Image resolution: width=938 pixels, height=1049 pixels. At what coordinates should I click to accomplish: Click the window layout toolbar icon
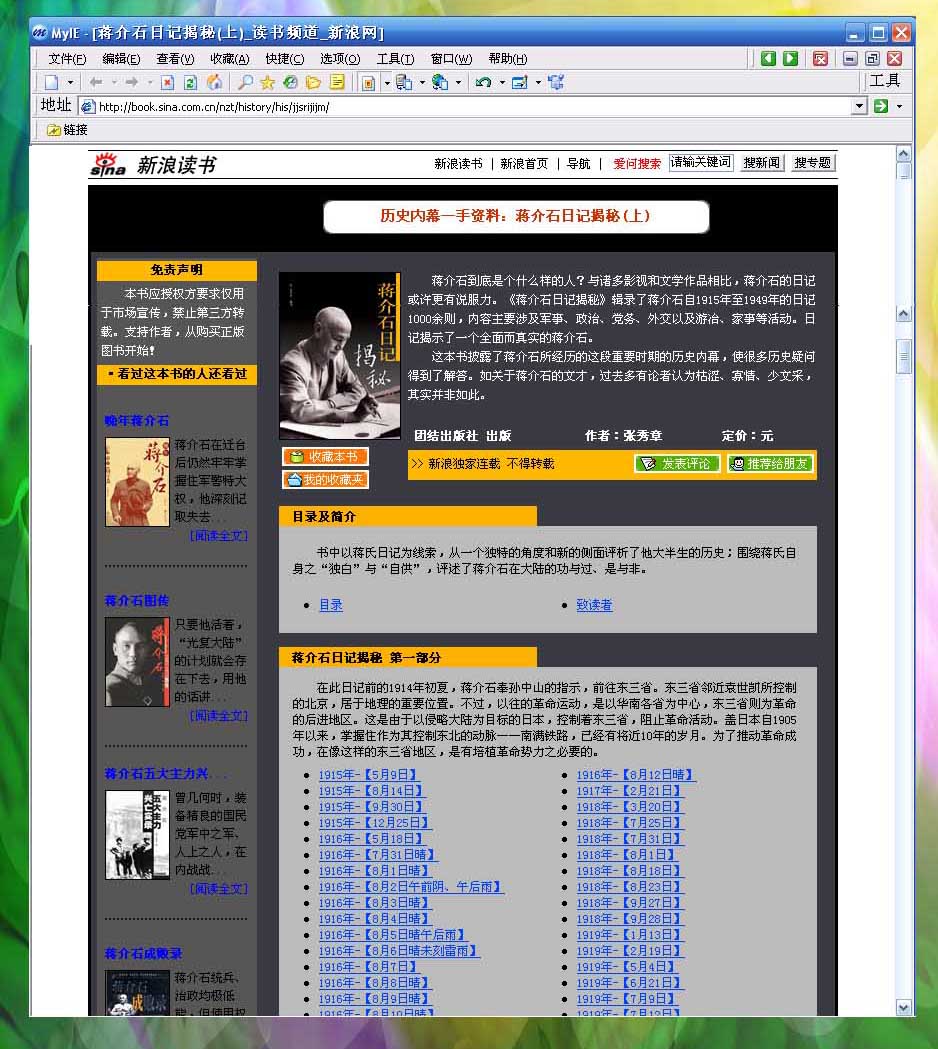(520, 82)
